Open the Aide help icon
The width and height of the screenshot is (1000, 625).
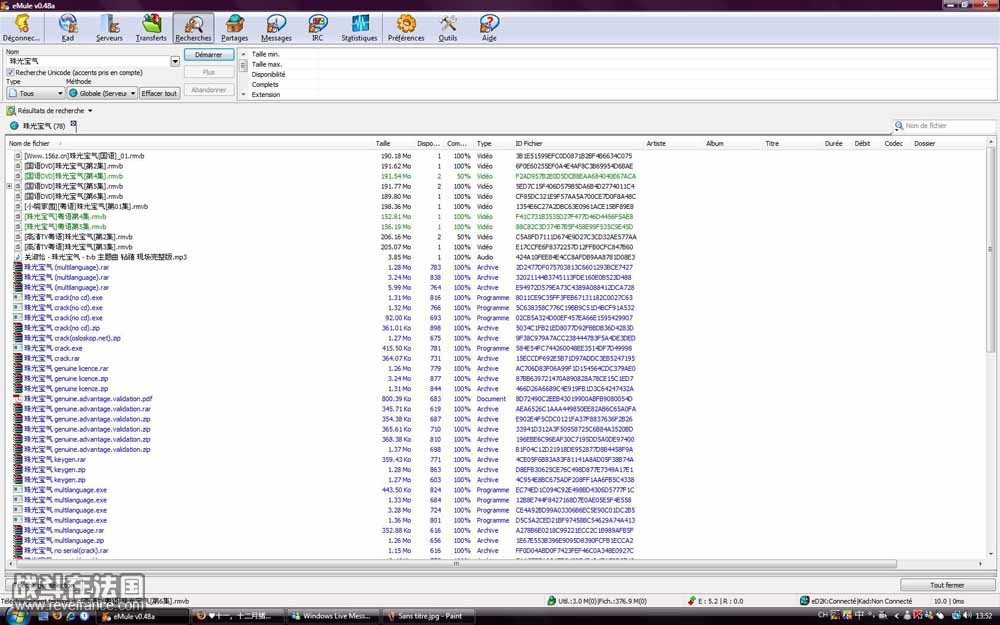point(489,28)
